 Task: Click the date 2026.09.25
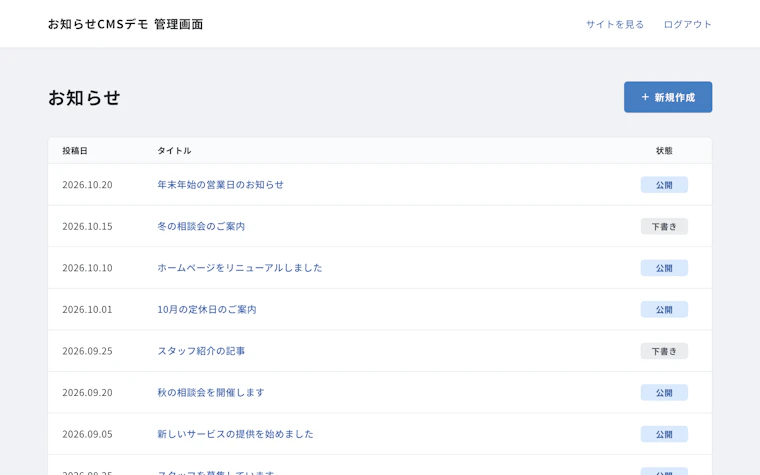87,351
